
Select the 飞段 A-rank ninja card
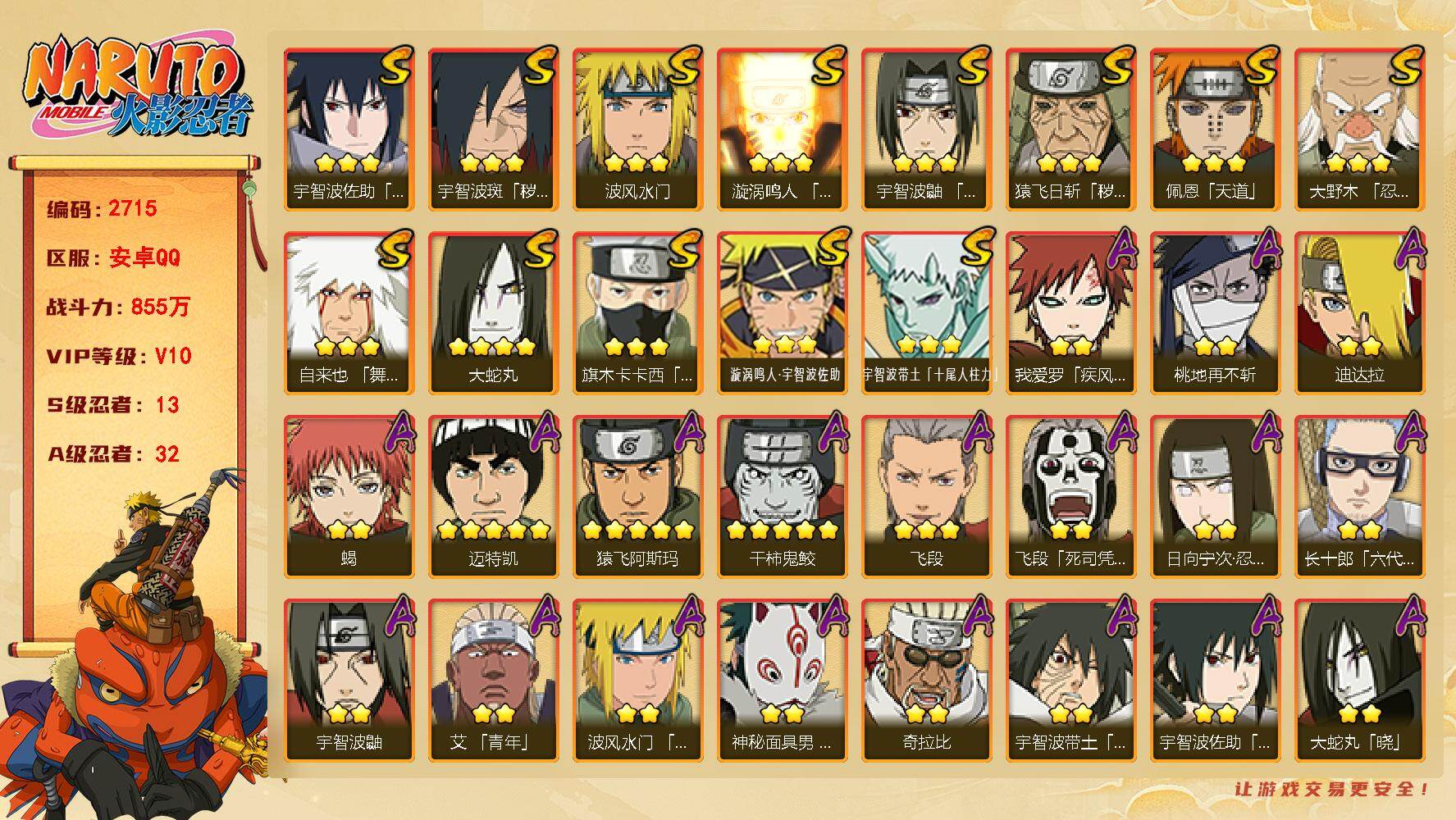(926, 497)
